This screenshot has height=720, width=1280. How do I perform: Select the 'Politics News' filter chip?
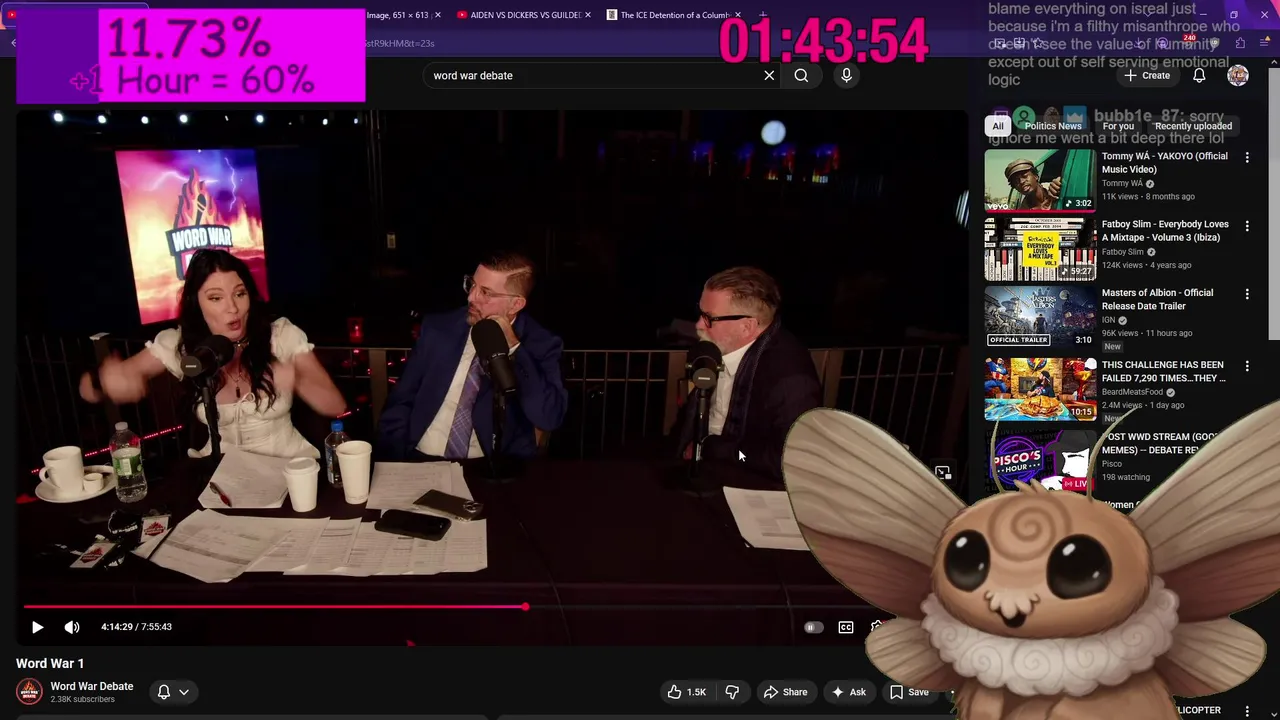click(1052, 126)
